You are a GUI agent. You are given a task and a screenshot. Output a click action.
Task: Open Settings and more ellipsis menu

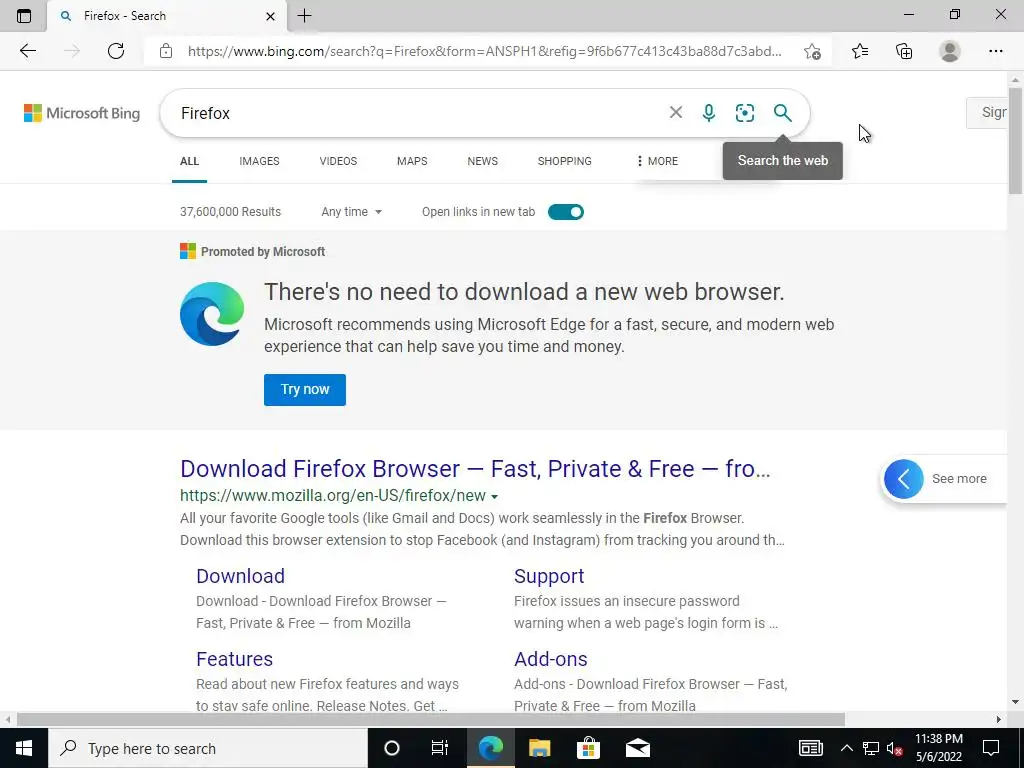coord(995,51)
